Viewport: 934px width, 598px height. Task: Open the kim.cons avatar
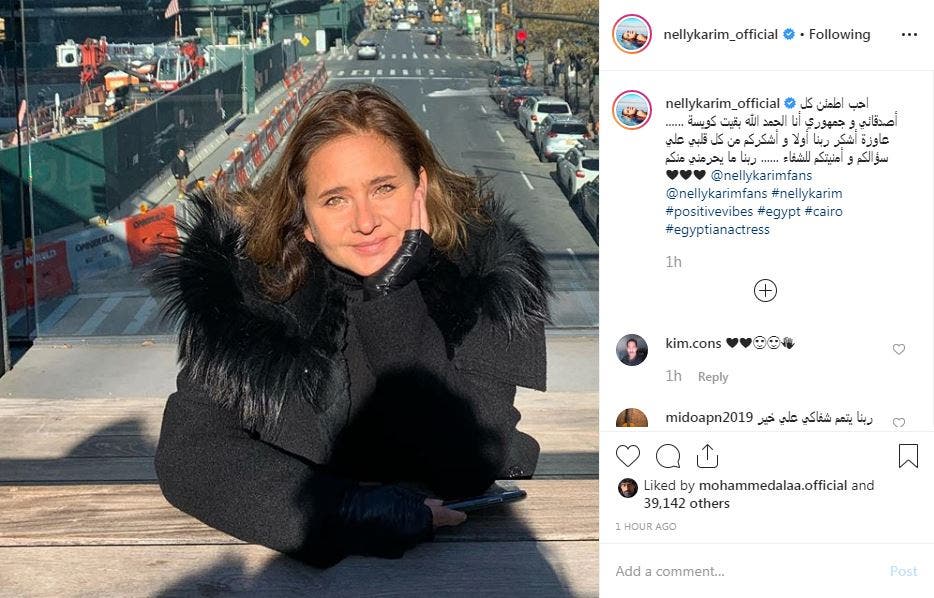tap(631, 350)
